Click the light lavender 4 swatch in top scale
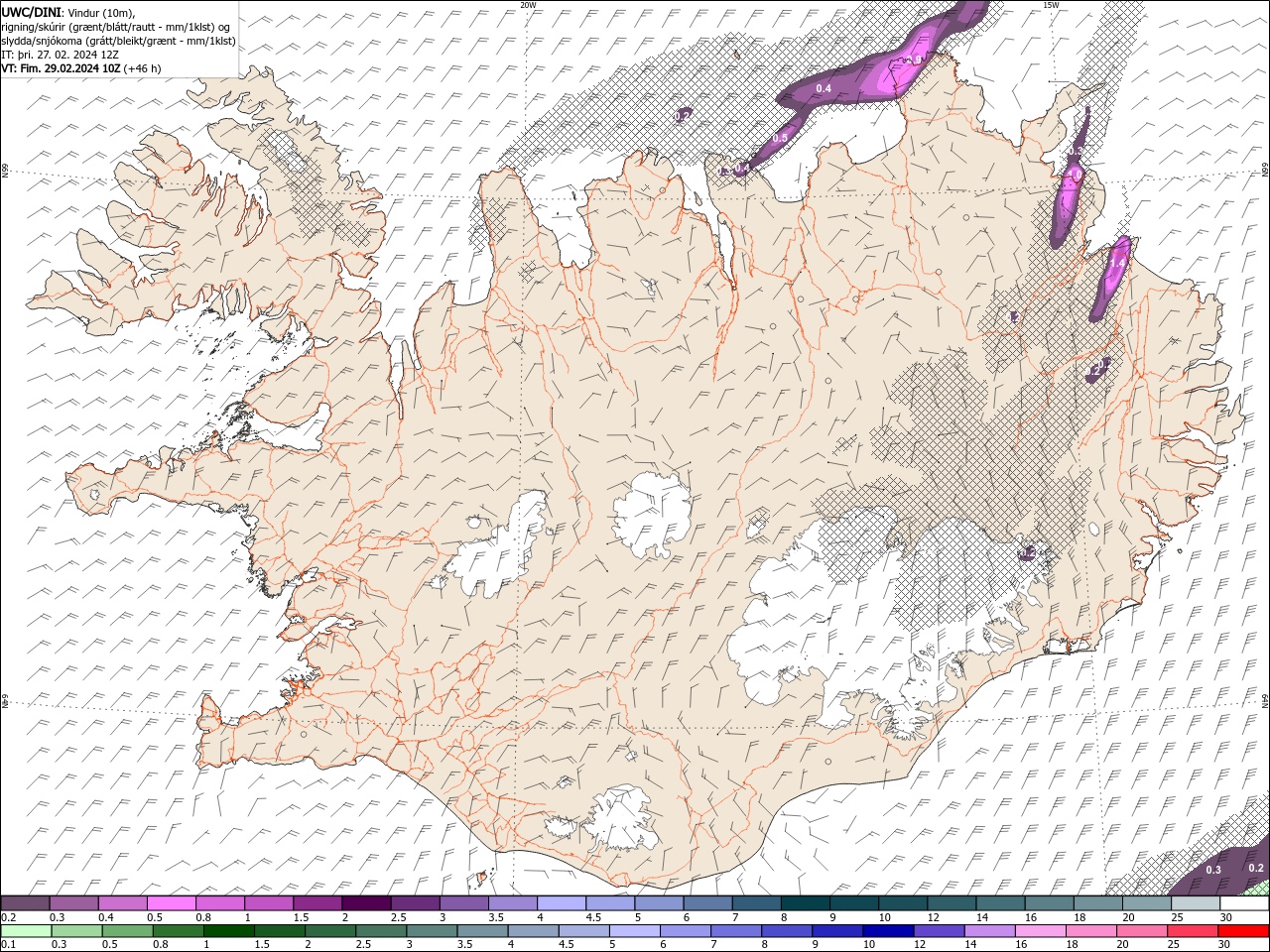The height and width of the screenshot is (952, 1270). point(561,903)
